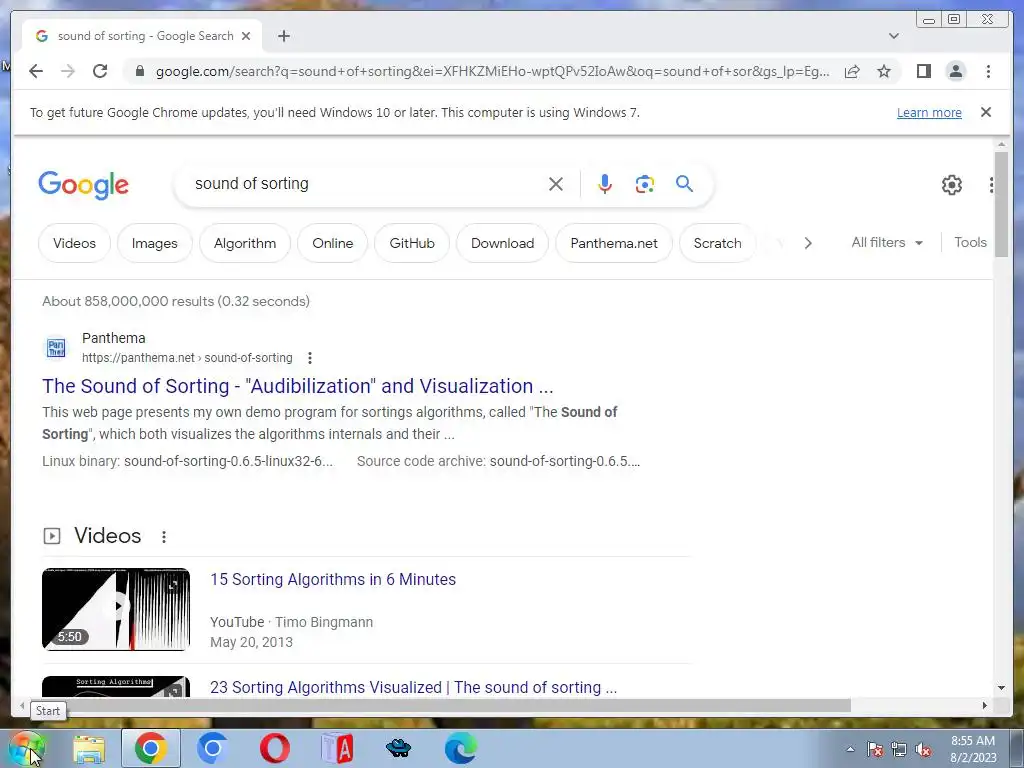Click the vertical scrollbar down arrow
Image resolution: width=1024 pixels, height=768 pixels.
1001,688
